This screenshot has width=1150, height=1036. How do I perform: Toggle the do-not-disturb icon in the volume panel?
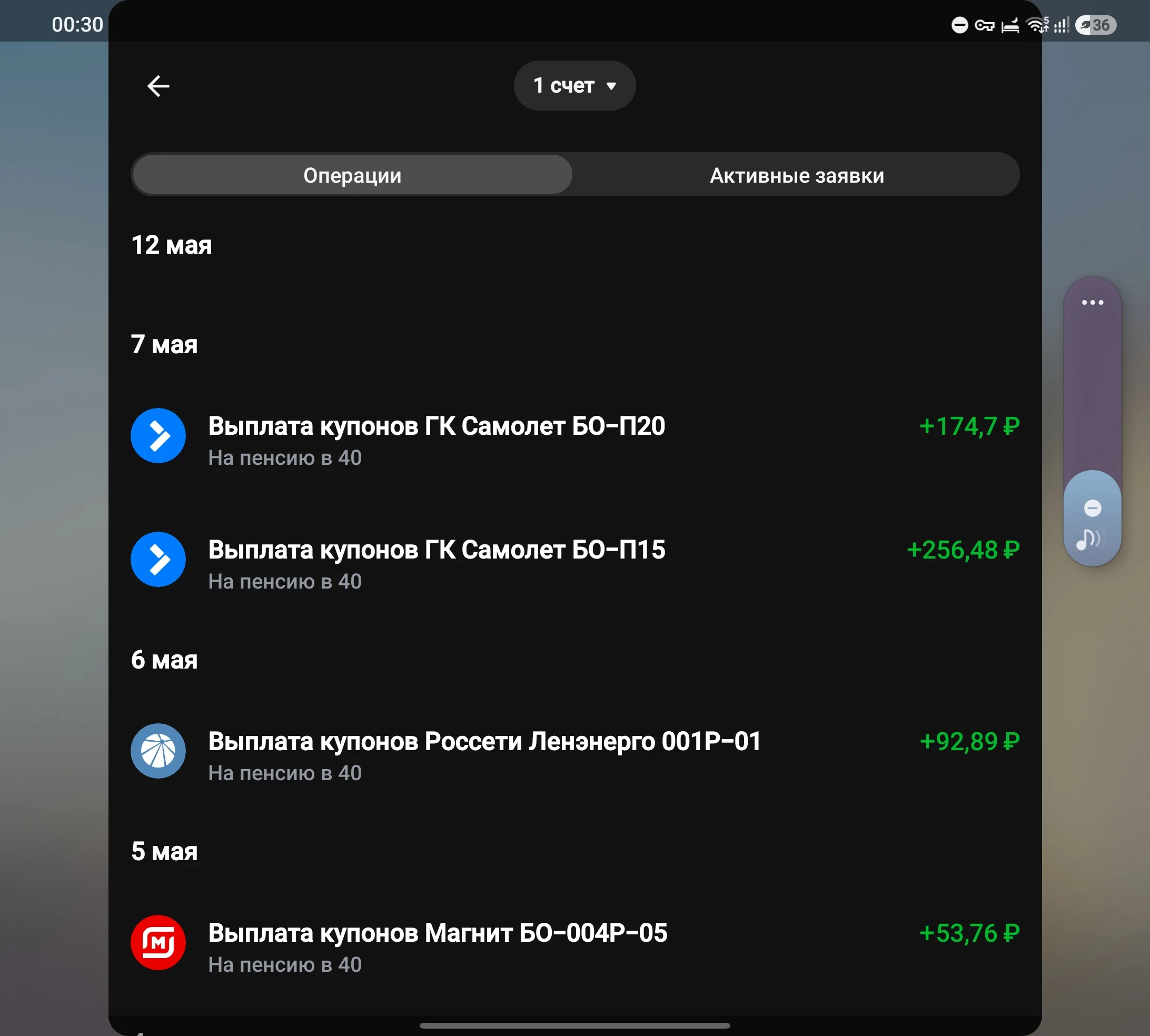click(1092, 508)
